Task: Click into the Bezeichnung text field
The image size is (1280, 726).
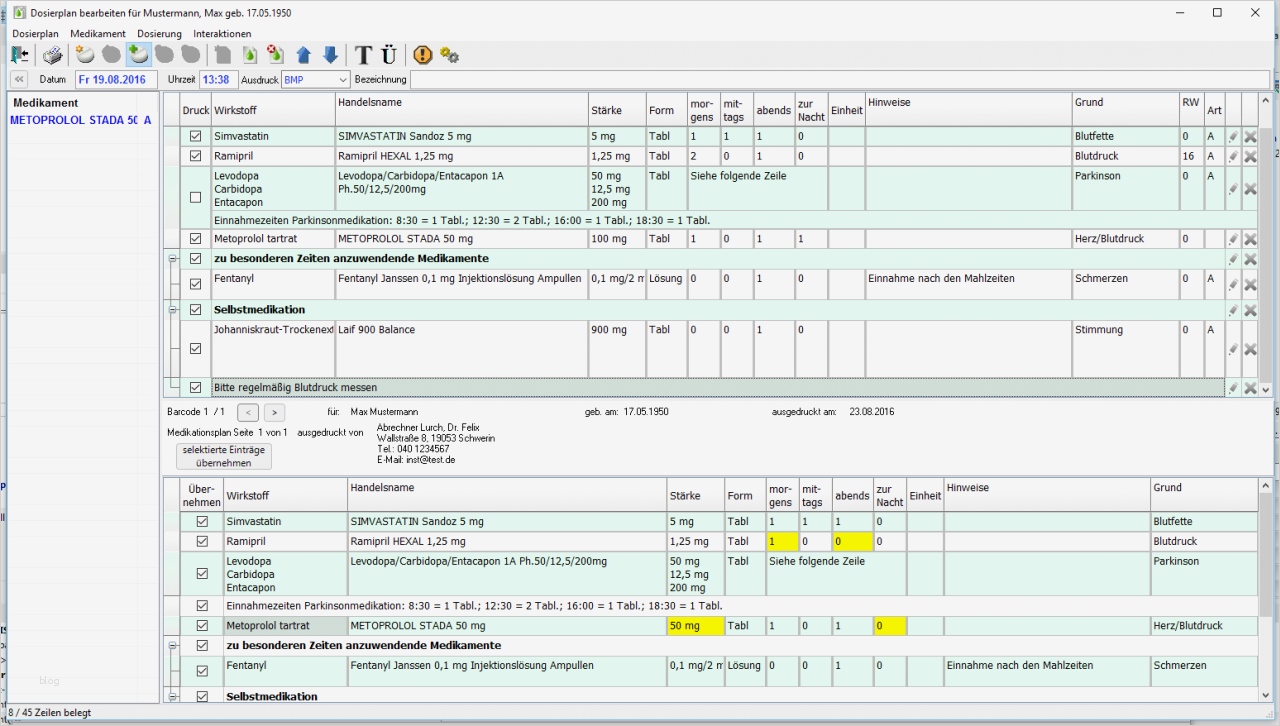Action: [840, 80]
